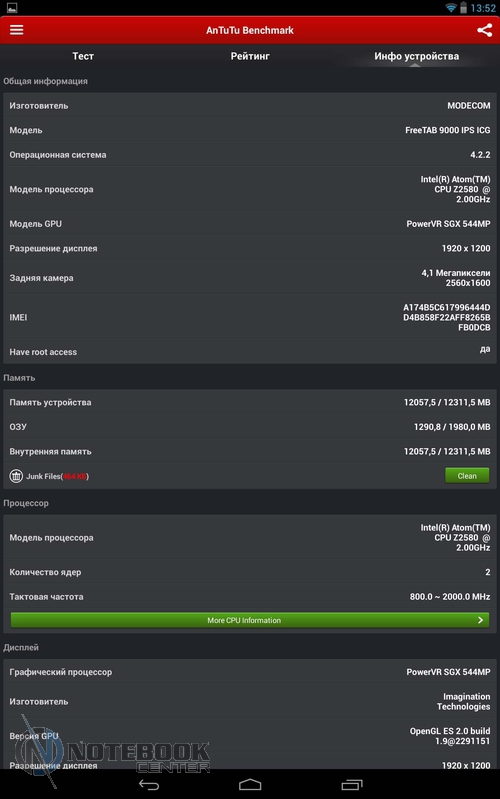The width and height of the screenshot is (500, 799).
Task: Open More CPU Information
Action: tap(250, 620)
